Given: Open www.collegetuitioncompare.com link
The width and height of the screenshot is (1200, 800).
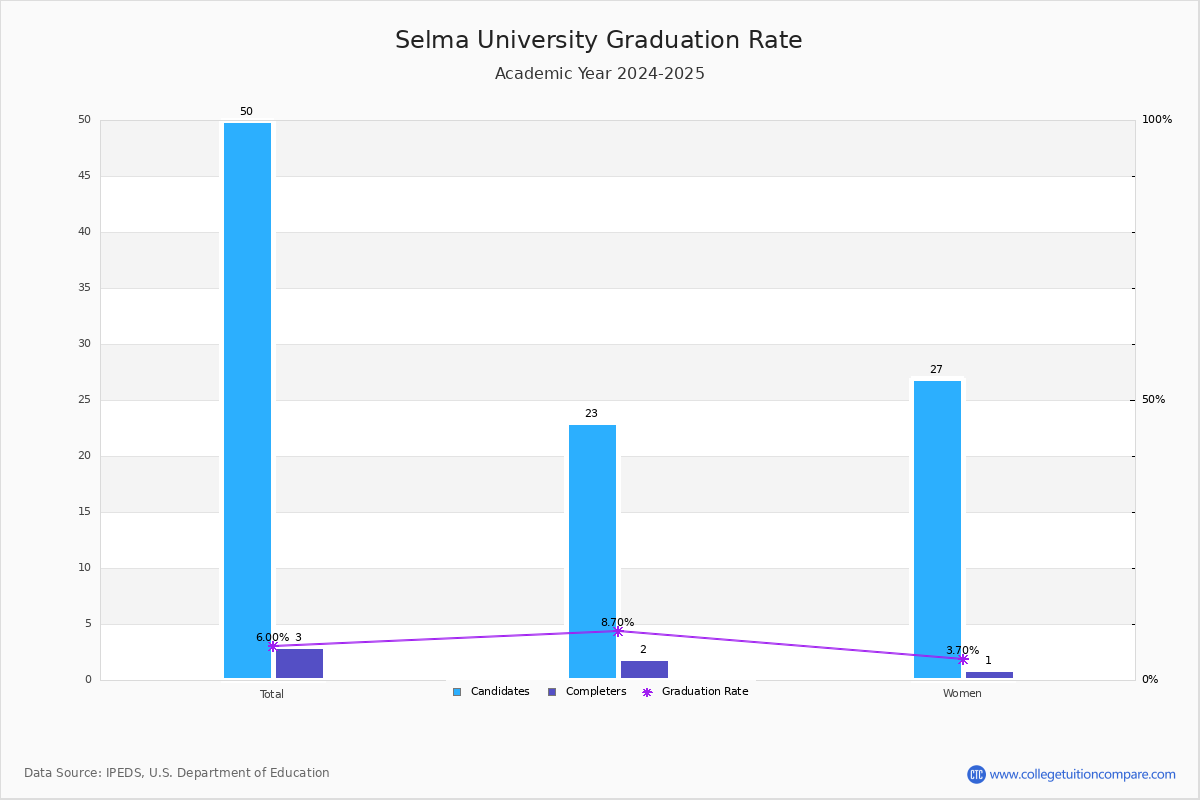Looking at the screenshot, I should pos(1082,774).
